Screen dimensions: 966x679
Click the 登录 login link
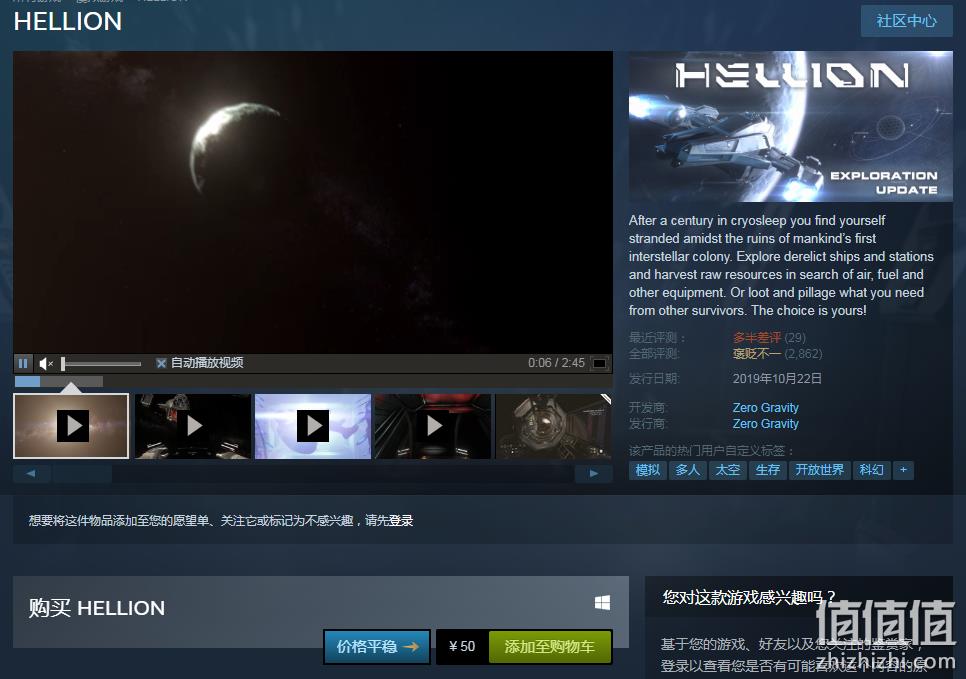click(x=401, y=521)
